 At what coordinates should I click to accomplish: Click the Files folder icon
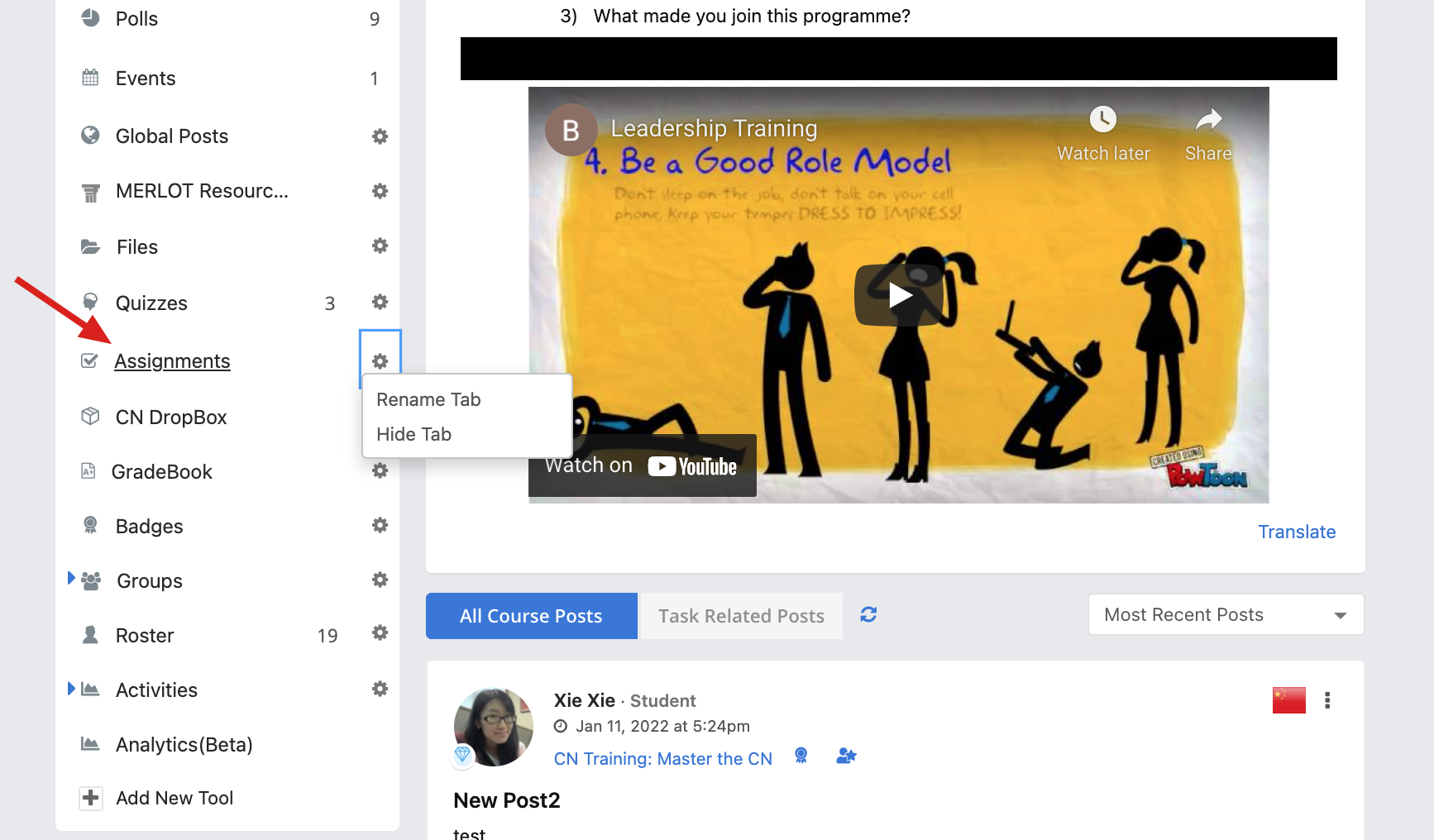[x=90, y=246]
